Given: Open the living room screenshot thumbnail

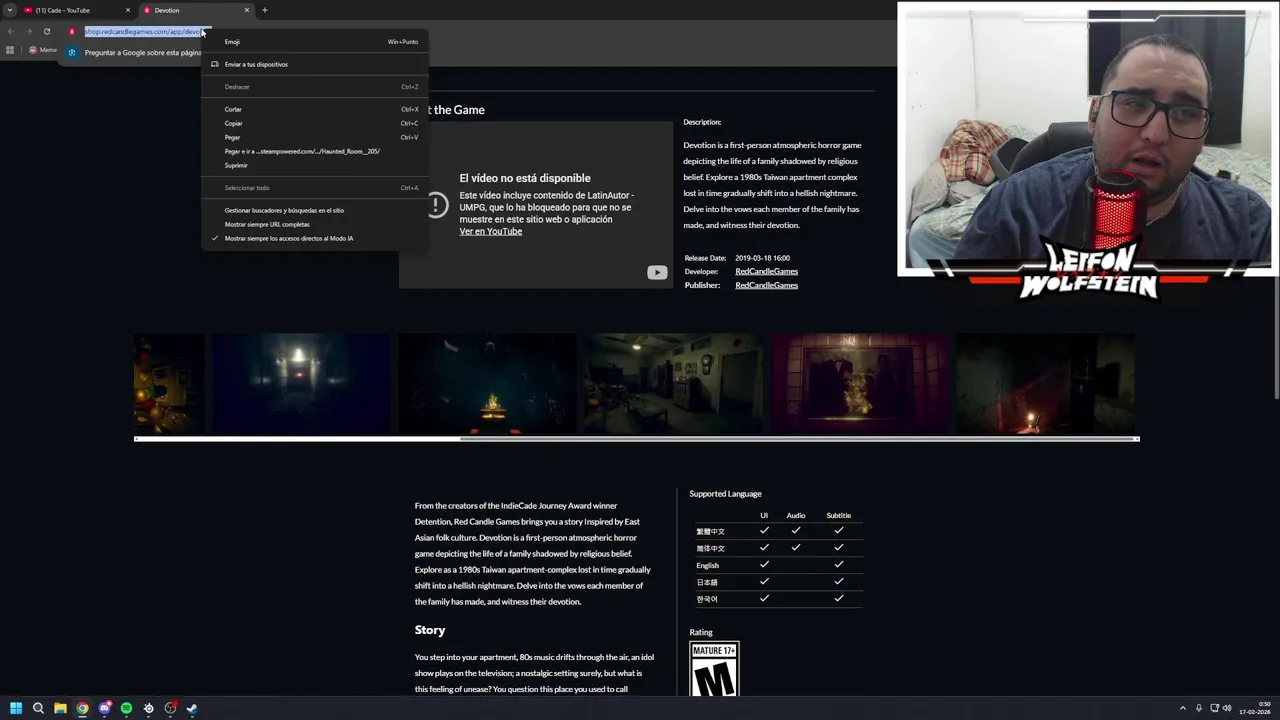Looking at the screenshot, I should point(673,384).
